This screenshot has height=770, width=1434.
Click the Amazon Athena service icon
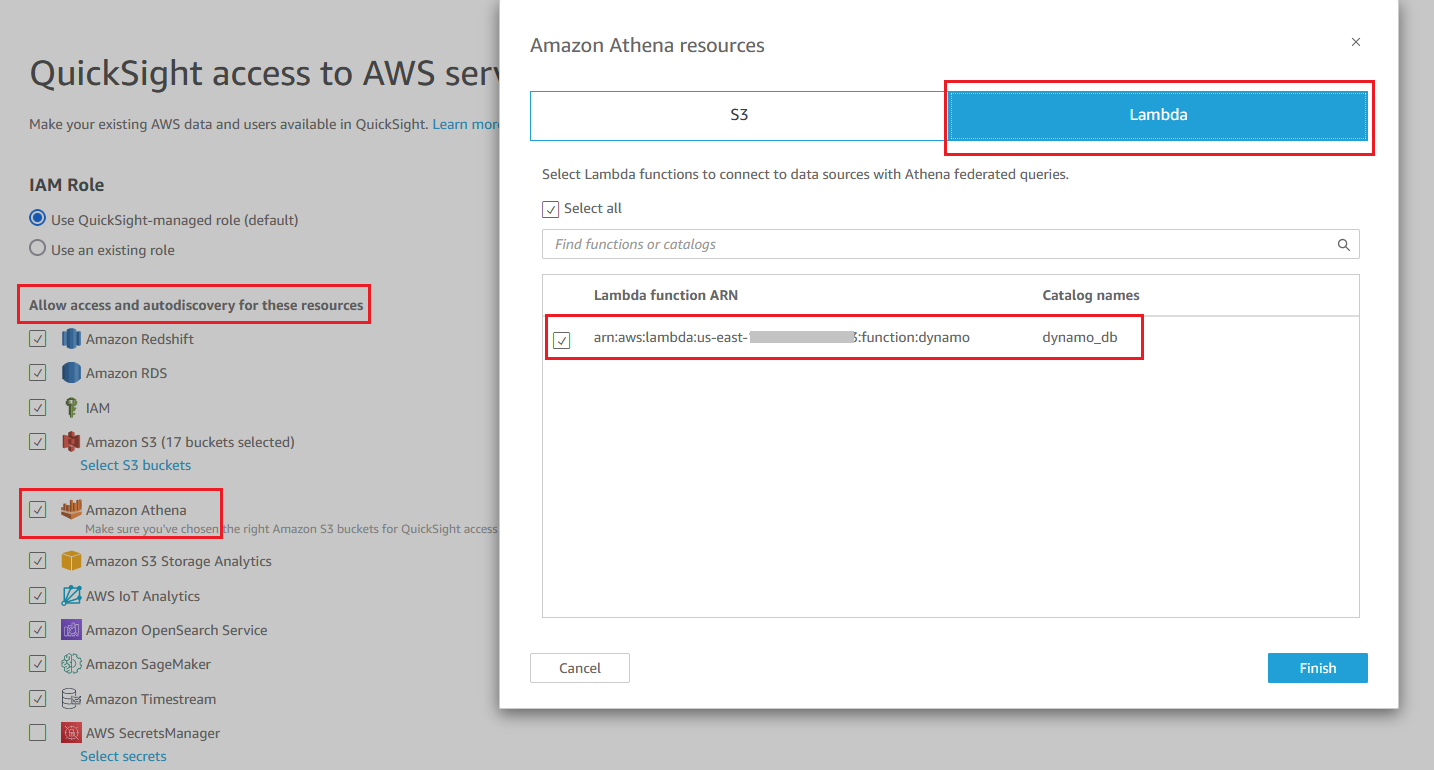(70, 509)
